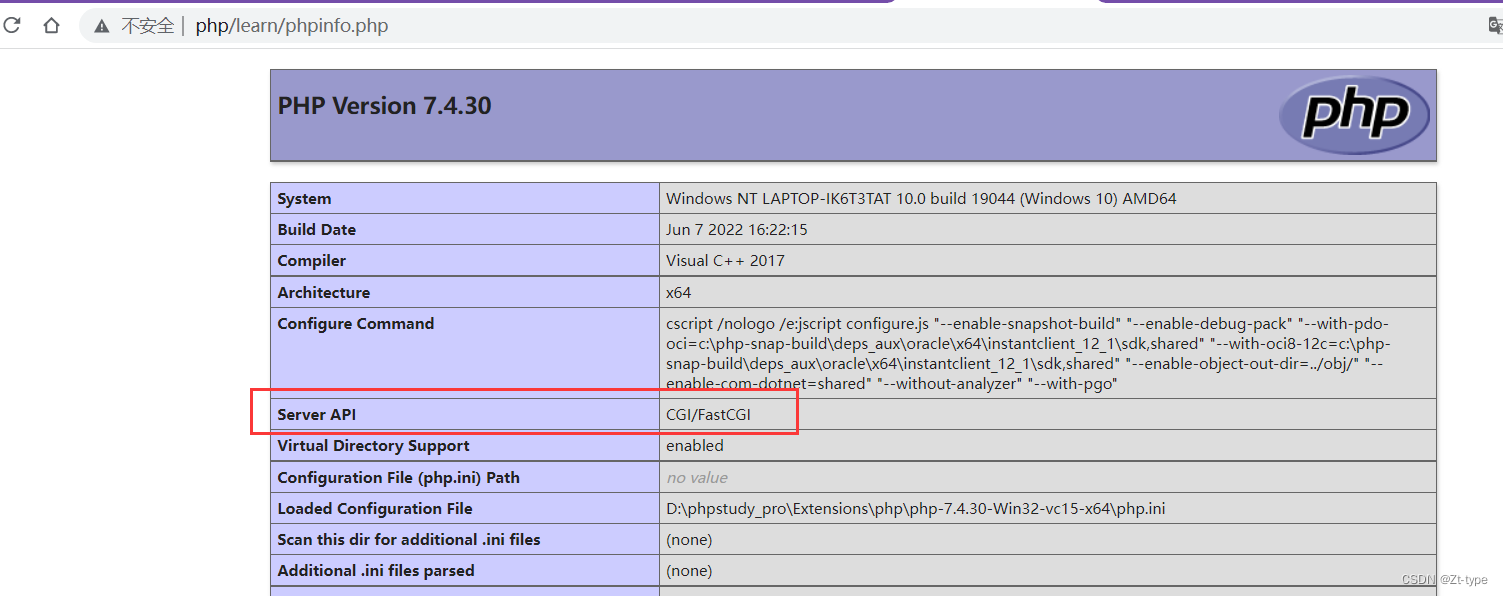
Task: Click the page reload icon
Action: pyautogui.click(x=13, y=25)
